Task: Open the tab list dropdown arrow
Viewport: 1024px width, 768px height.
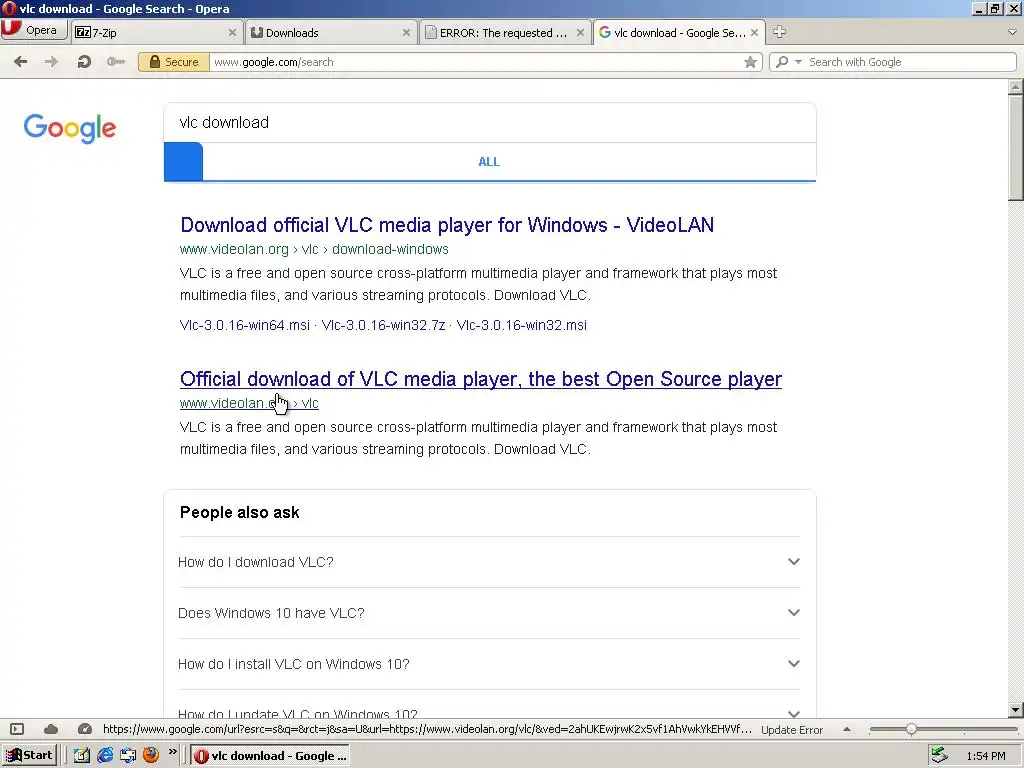Action: coord(1012,32)
